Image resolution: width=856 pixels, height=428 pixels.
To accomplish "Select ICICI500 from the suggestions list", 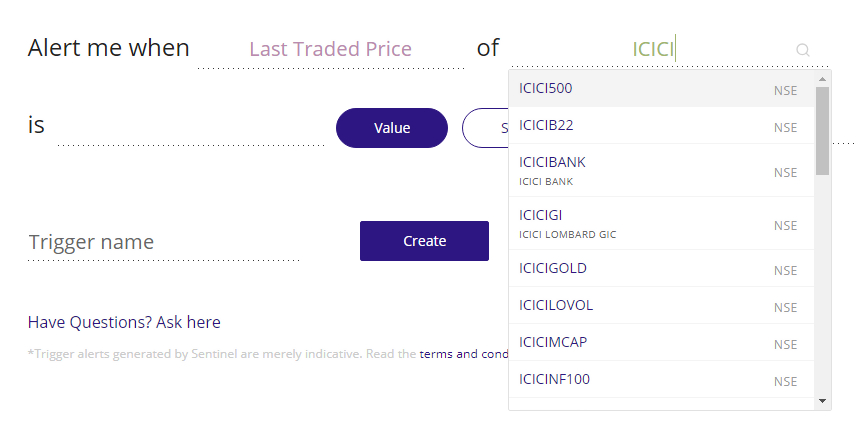I will coord(660,89).
